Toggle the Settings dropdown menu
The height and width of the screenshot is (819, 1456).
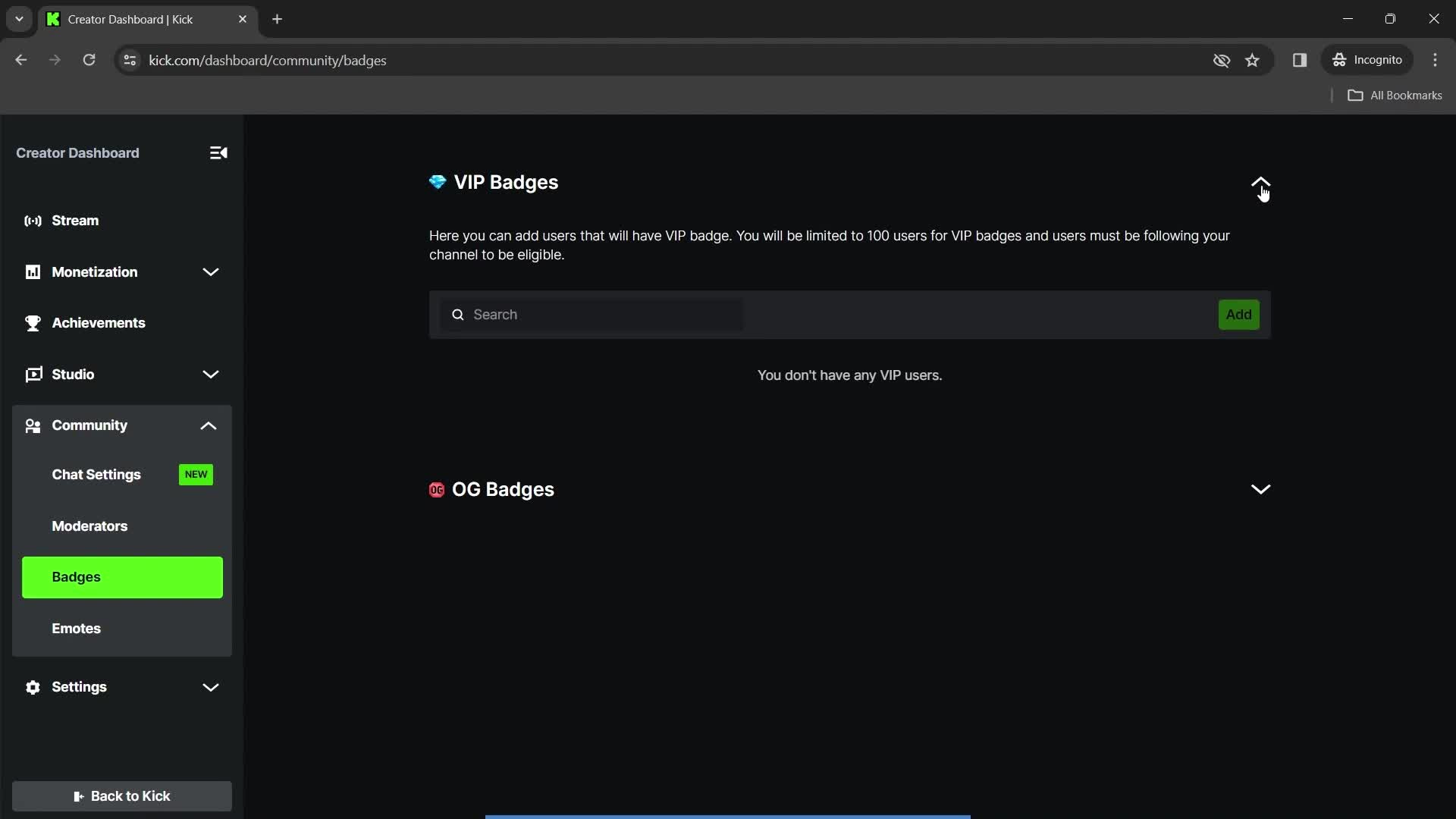click(x=211, y=686)
